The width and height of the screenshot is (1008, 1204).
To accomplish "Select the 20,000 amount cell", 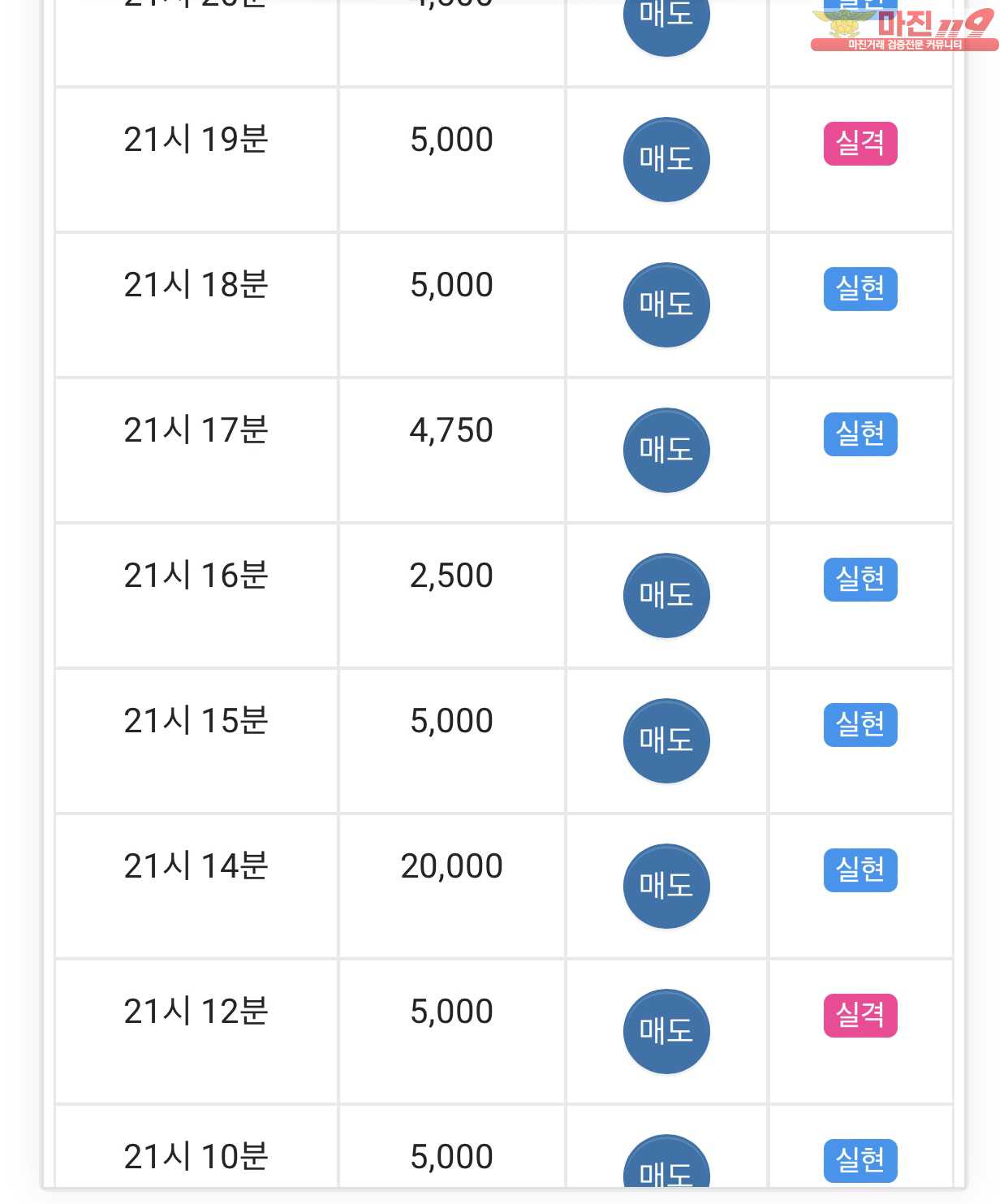I will click(452, 887).
